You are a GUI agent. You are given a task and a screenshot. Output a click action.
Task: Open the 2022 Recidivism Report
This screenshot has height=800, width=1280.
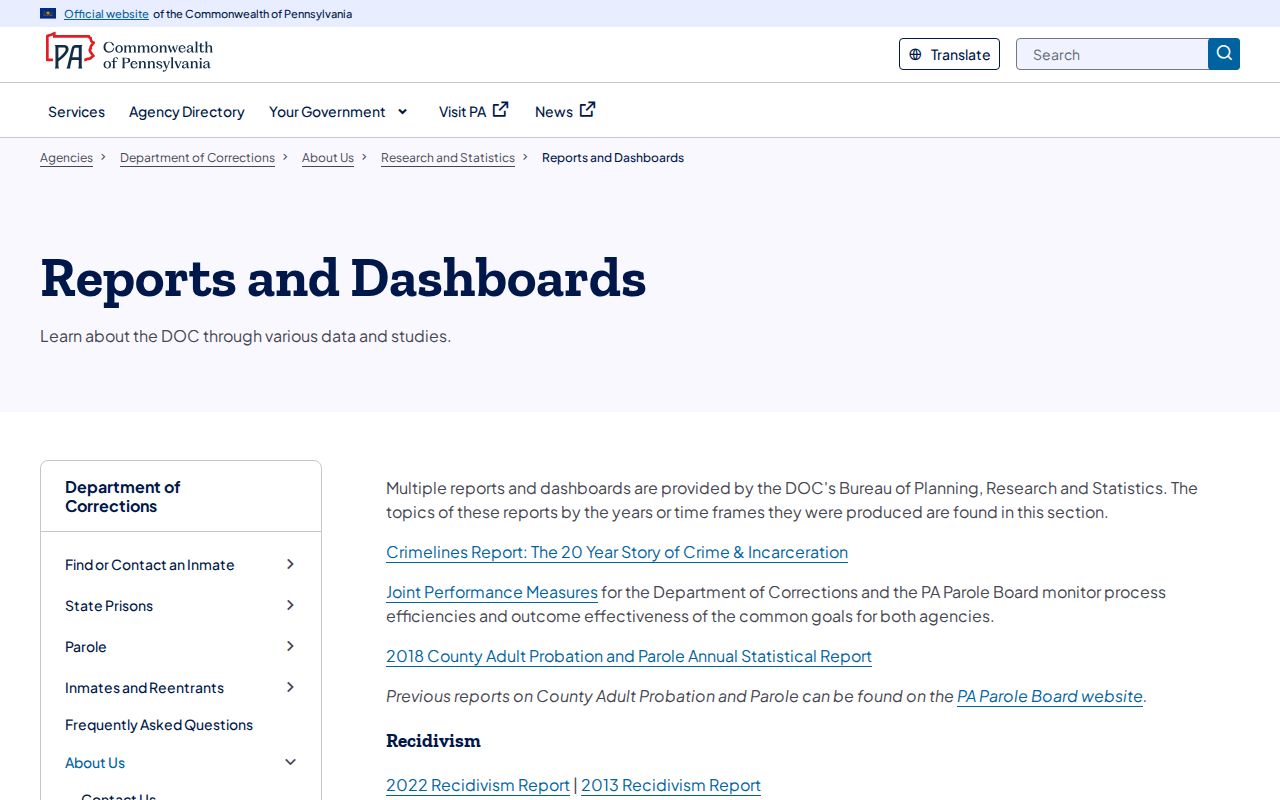[x=478, y=785]
